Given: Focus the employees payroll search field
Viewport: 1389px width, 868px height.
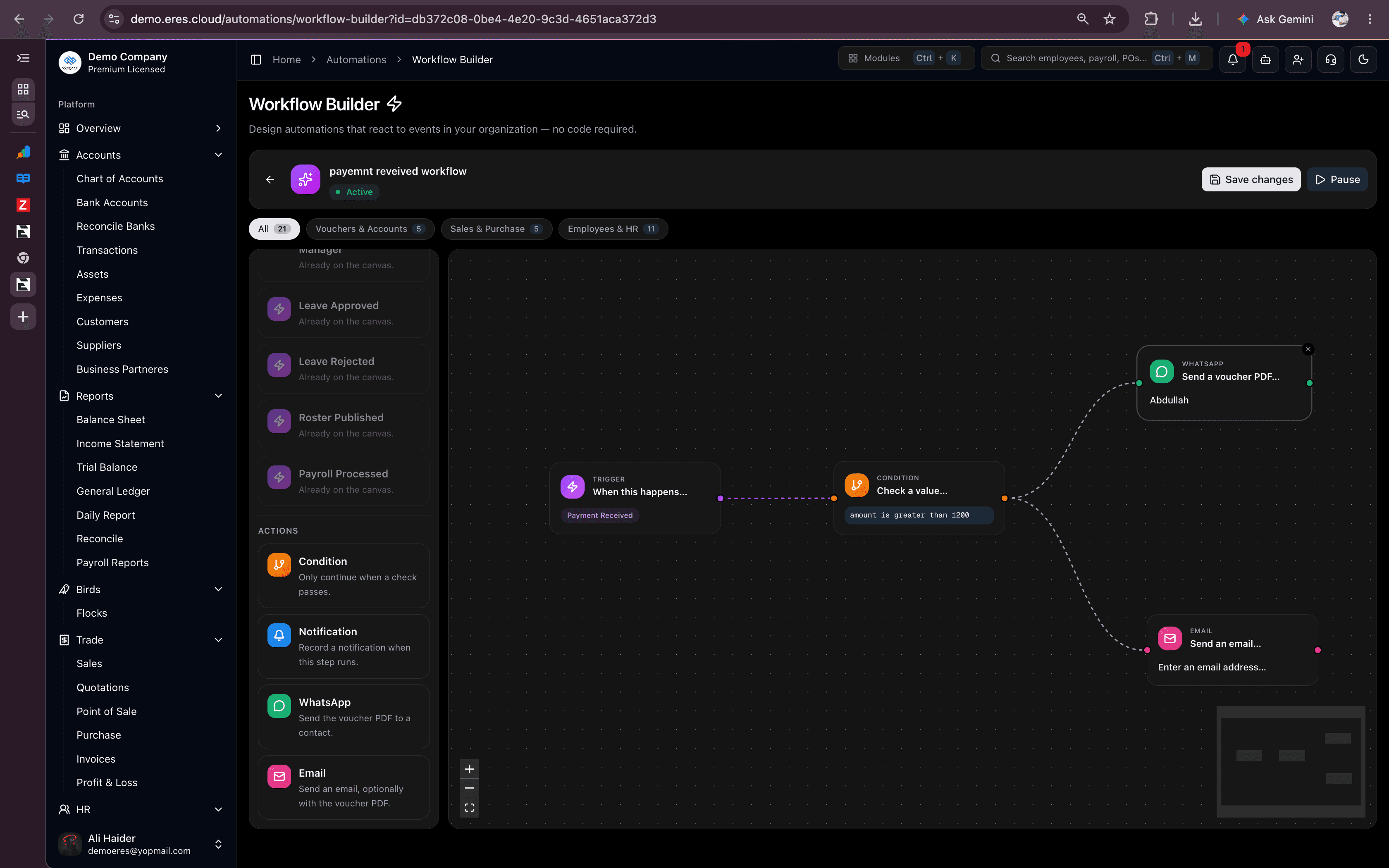Looking at the screenshot, I should pyautogui.click(x=1096, y=59).
